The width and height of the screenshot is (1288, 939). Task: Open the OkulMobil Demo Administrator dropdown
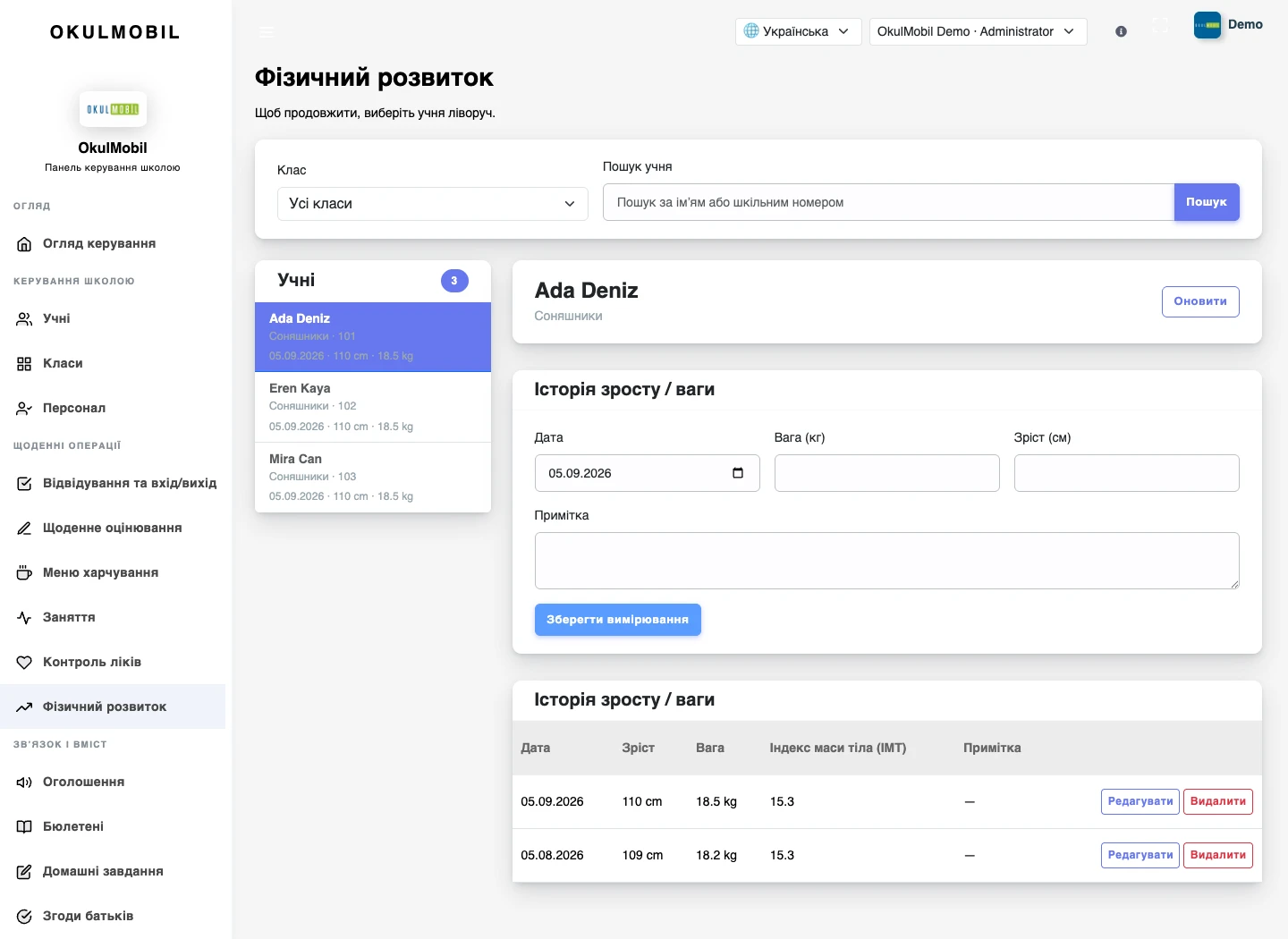coord(978,31)
